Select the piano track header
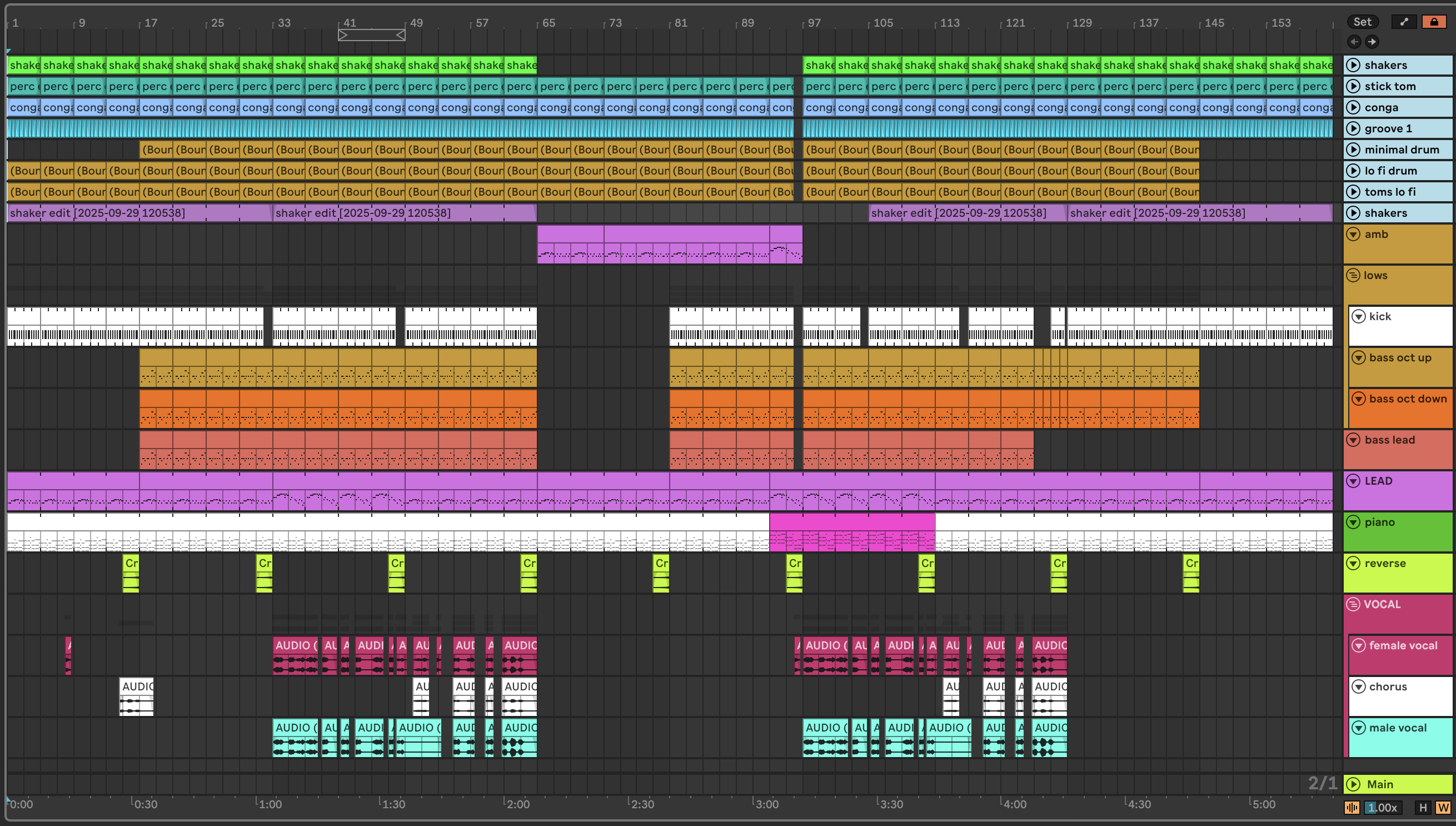 coord(1379,523)
